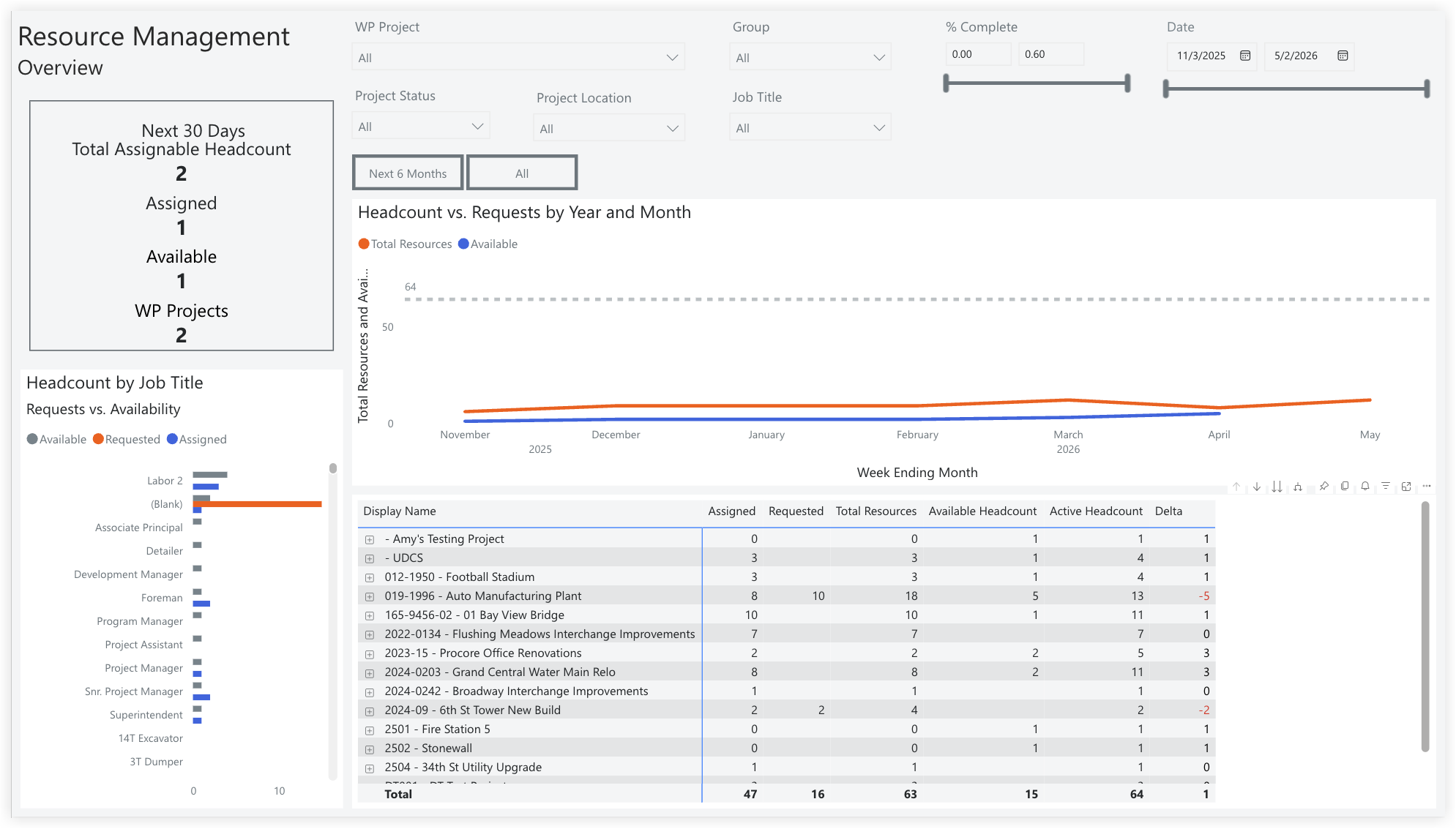The image size is (1456, 829).
Task: Open filters applied to the matrix visual
Action: pyautogui.click(x=1385, y=487)
